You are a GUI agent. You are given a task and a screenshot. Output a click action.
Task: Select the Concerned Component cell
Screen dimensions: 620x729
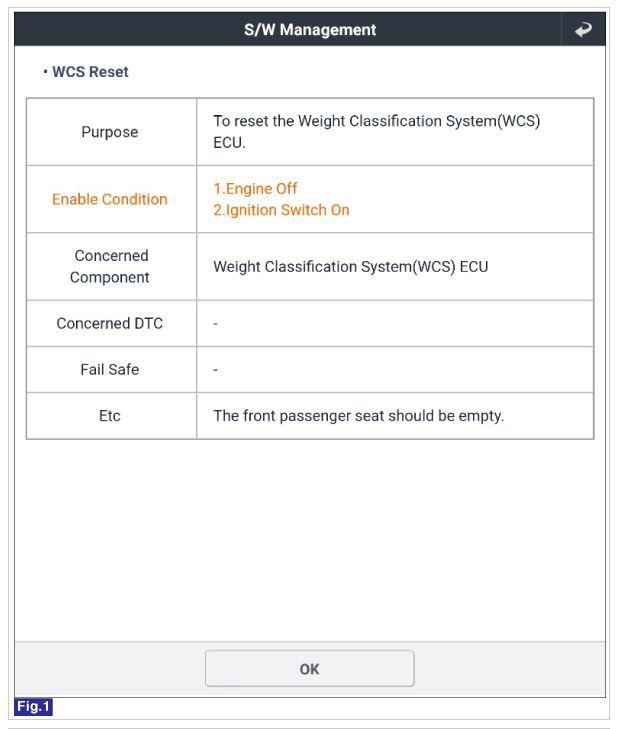(110, 267)
